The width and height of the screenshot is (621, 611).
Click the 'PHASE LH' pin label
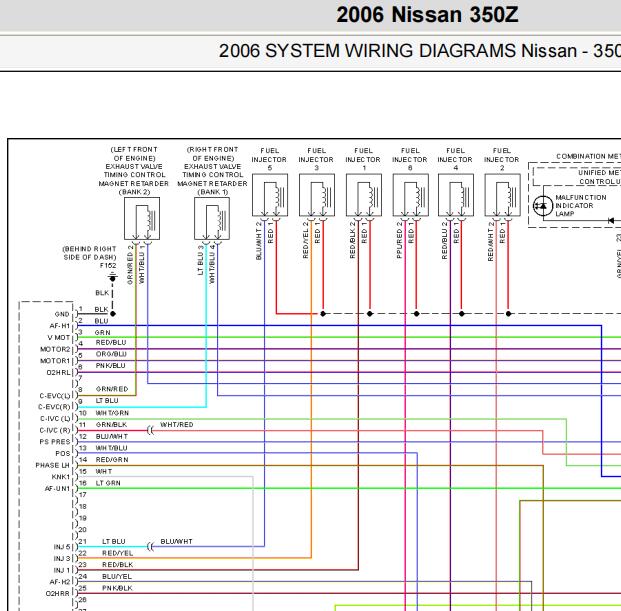(52, 465)
